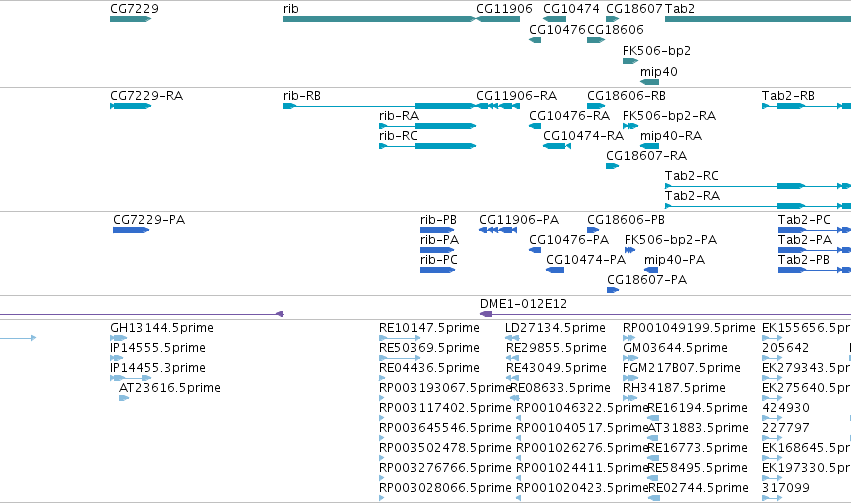Select the FK506-bp2 gene label

(x=657, y=50)
